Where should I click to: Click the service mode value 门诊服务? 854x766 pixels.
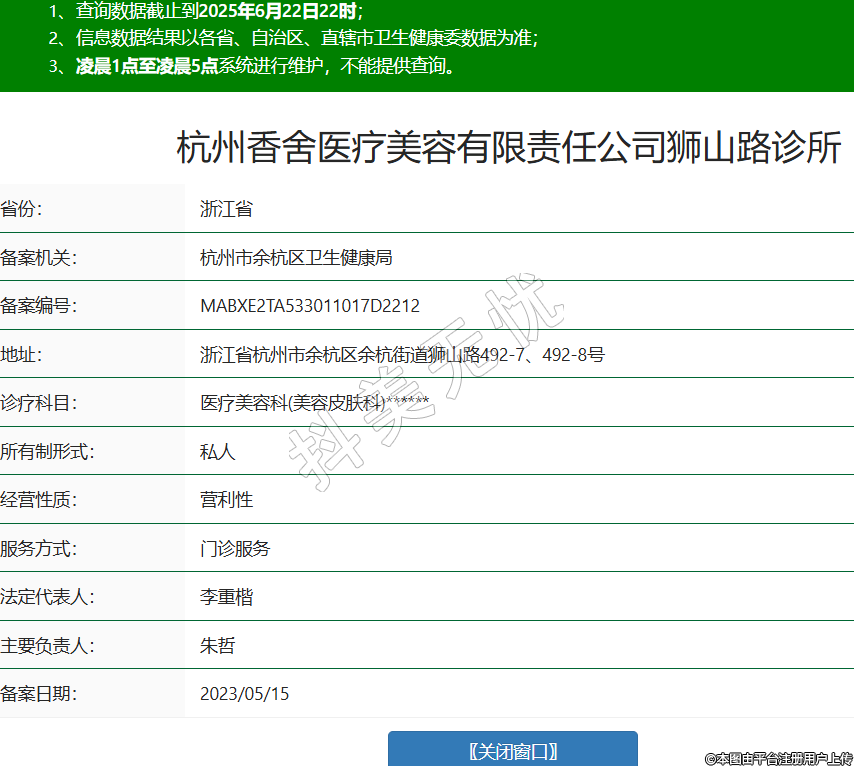235,549
